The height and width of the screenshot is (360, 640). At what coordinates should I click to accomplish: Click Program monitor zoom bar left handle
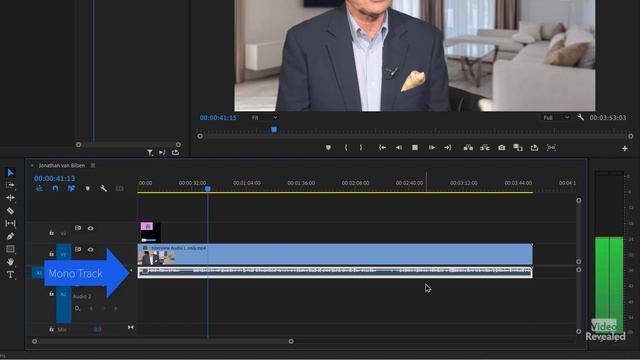pos(200,136)
